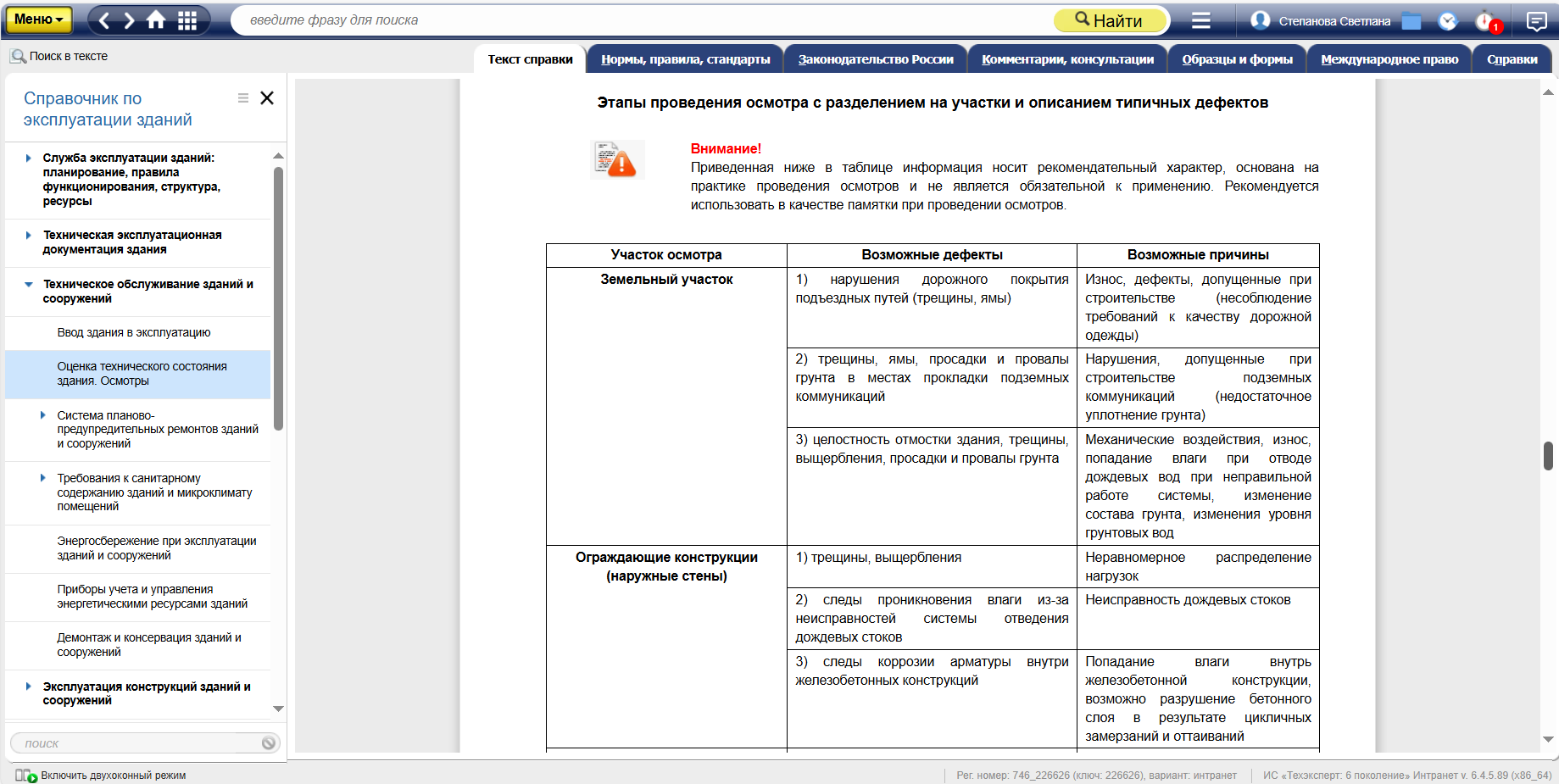Image resolution: width=1559 pixels, height=784 pixels.
Task: Collapse Техническое обслуживание зданий section
Action: [28, 285]
